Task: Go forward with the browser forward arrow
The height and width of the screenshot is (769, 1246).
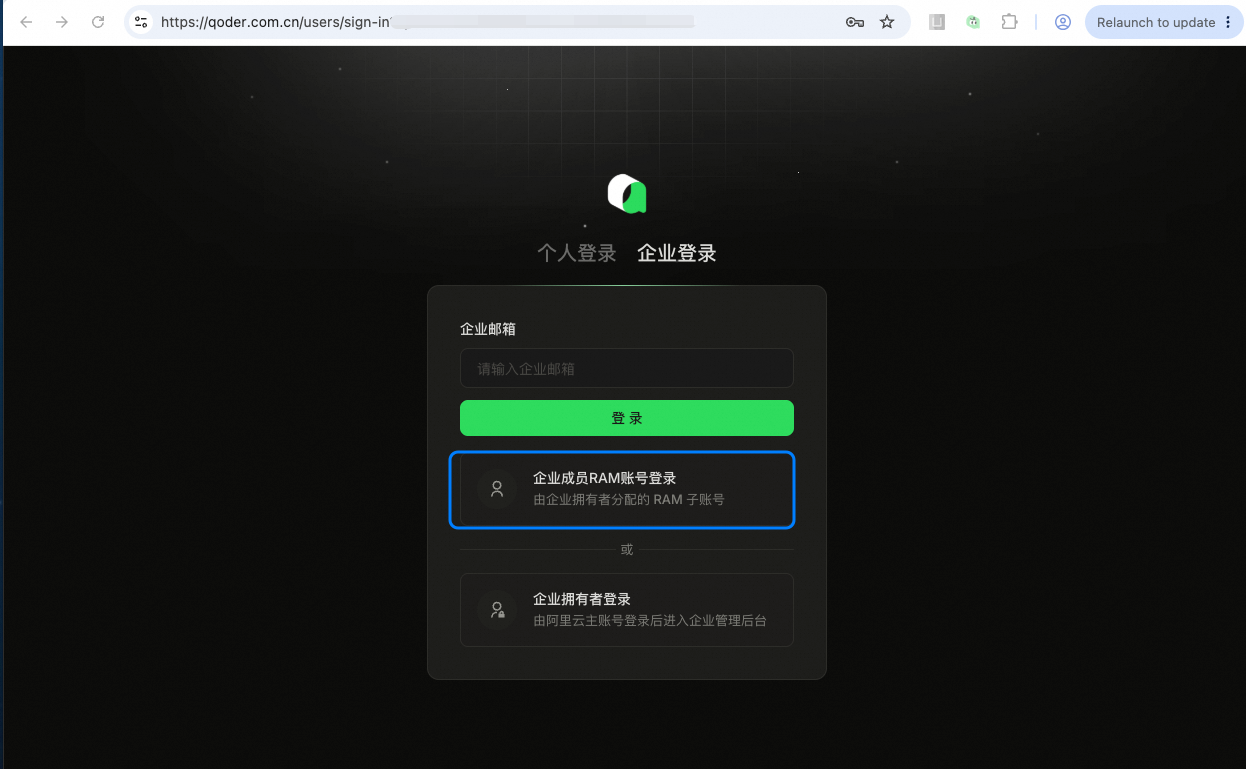Action: pyautogui.click(x=62, y=22)
